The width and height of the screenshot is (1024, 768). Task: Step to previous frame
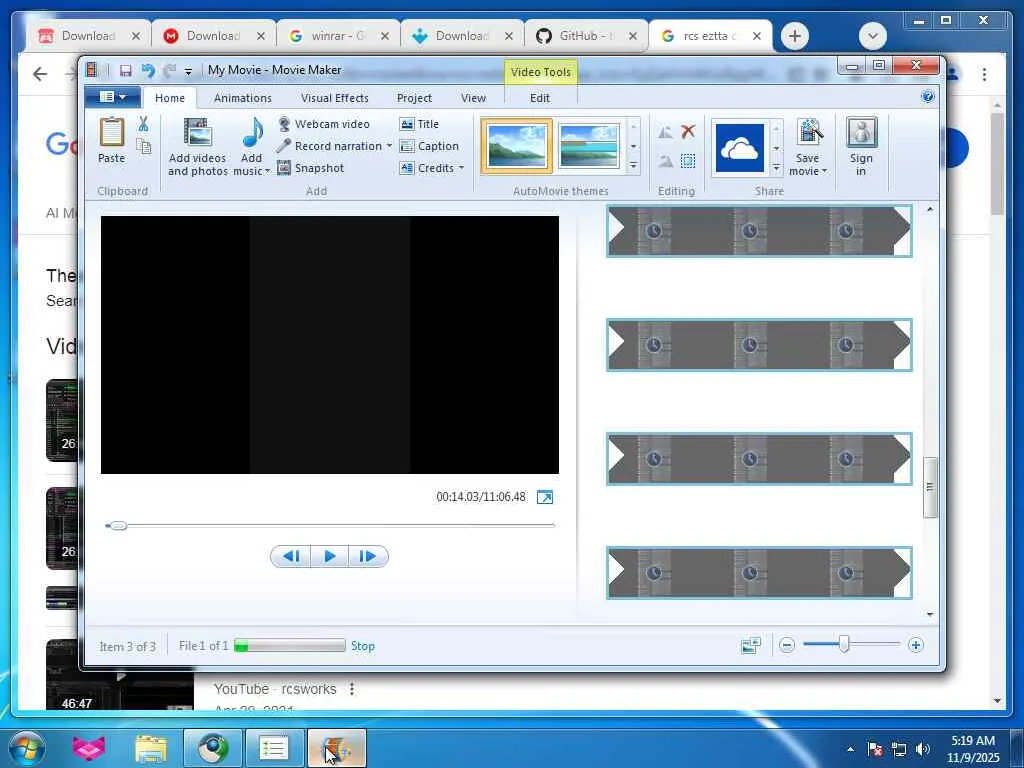point(291,556)
